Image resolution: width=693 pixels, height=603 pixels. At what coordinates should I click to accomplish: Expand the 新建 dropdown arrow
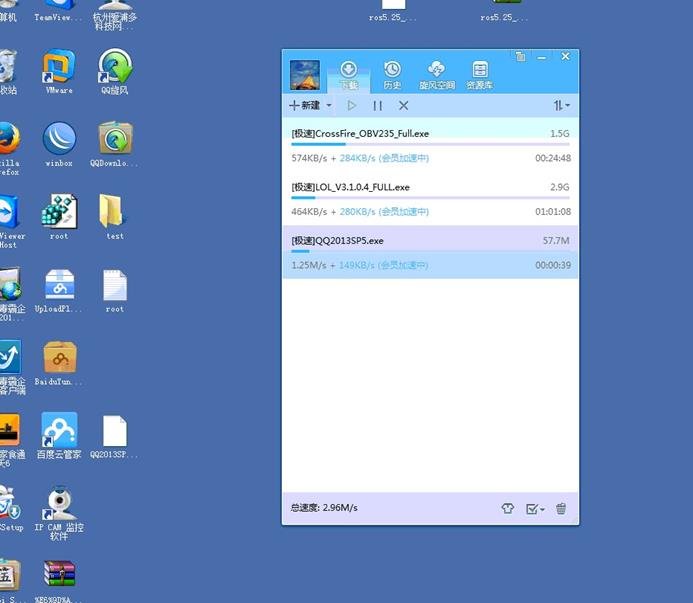click(329, 105)
